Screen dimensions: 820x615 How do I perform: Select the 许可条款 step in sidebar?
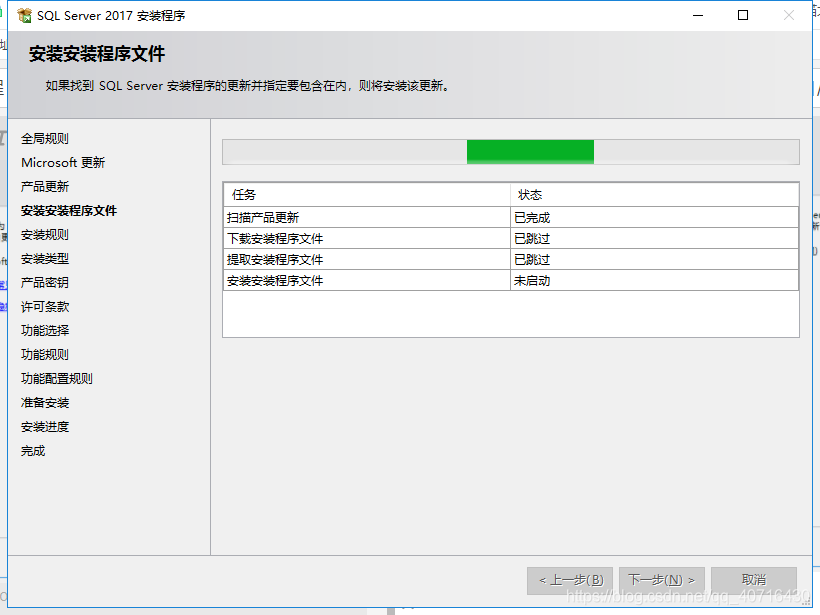45,307
